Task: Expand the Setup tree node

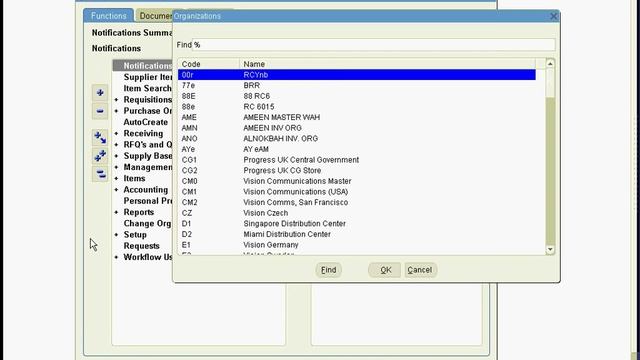Action: [x=116, y=235]
